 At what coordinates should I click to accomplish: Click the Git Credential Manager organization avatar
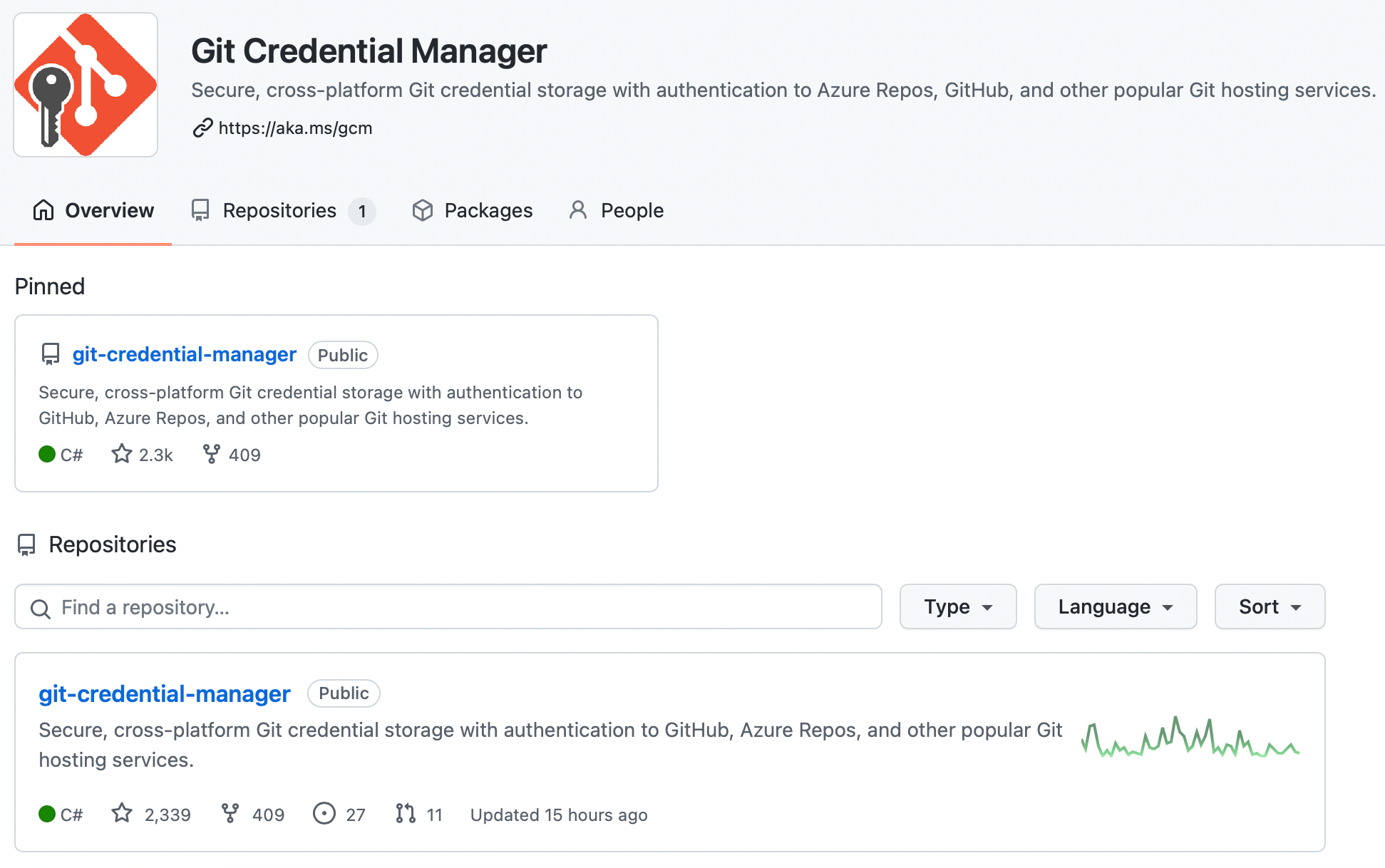86,85
